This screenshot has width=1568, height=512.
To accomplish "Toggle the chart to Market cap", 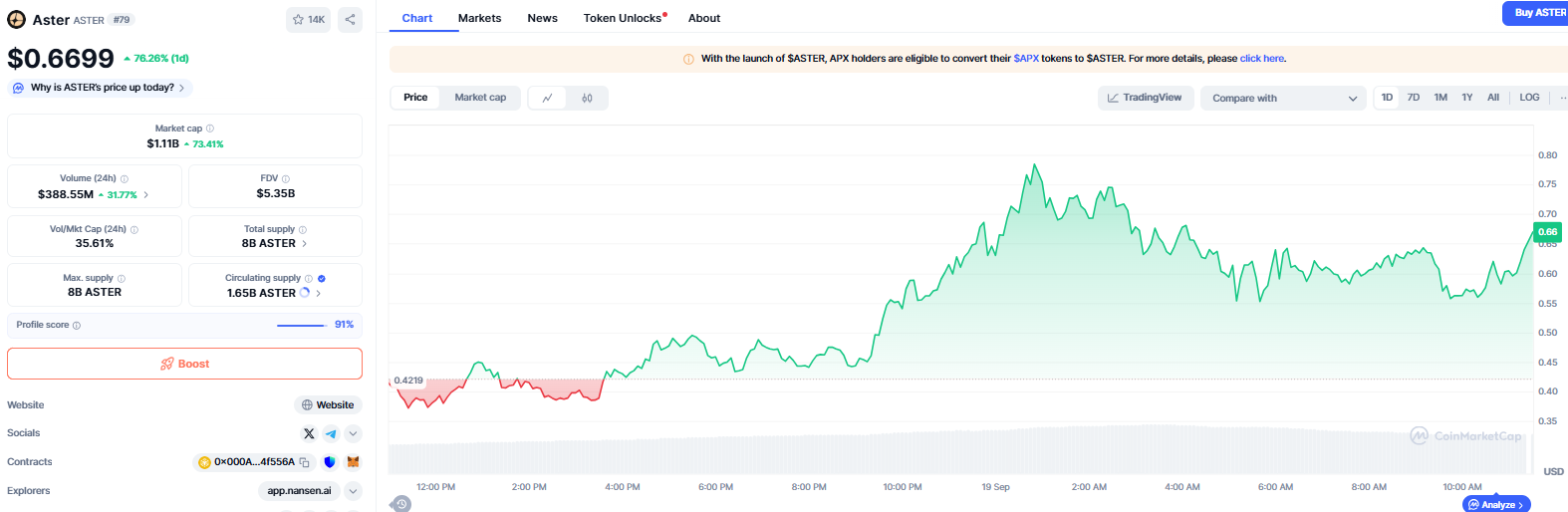I will coord(480,98).
